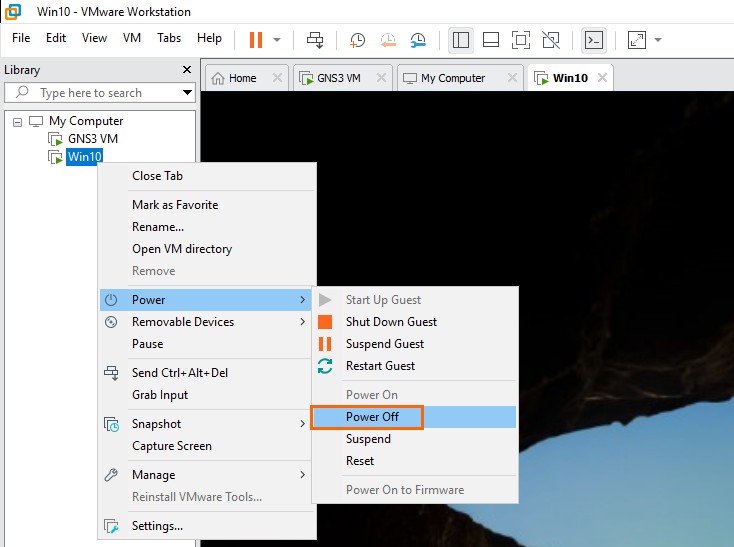Click the stretch guest toolbar icon
The height and width of the screenshot is (547, 734).
[x=637, y=40]
